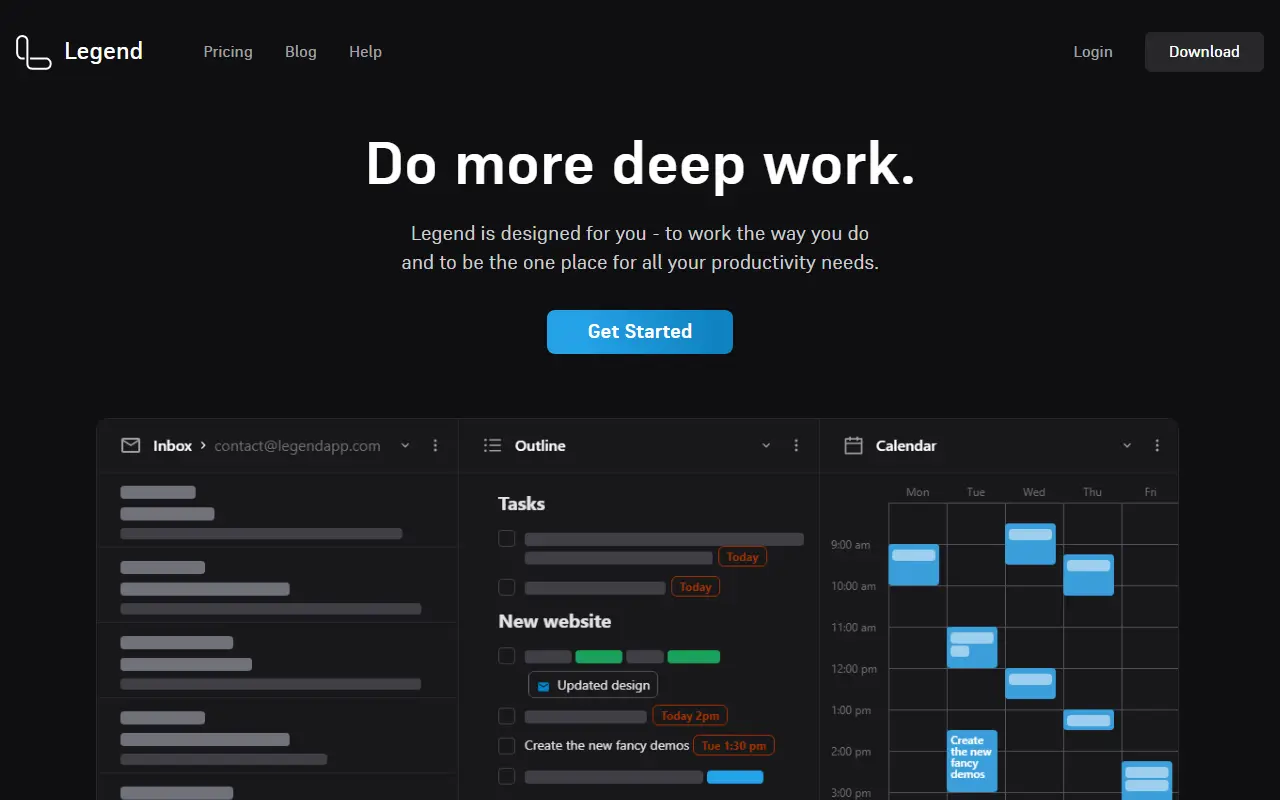Image resolution: width=1280 pixels, height=800 pixels.
Task: Click the '2:00 pm' time label
Action: [x=850, y=752]
